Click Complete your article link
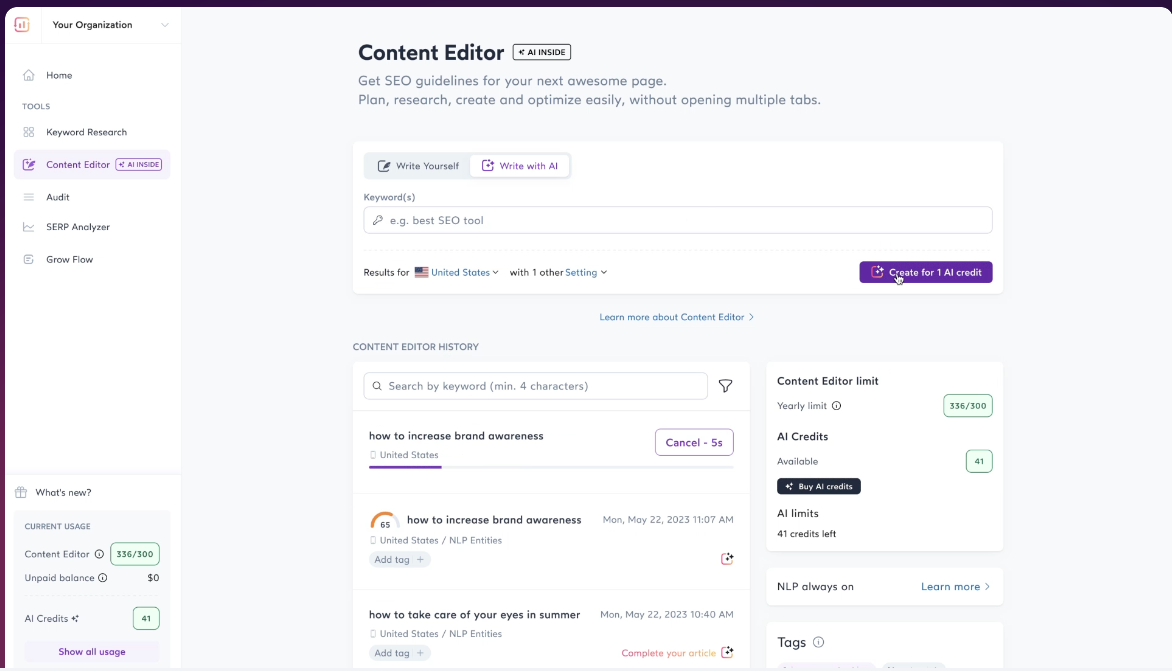This screenshot has height=671, width=1172. coord(668,653)
